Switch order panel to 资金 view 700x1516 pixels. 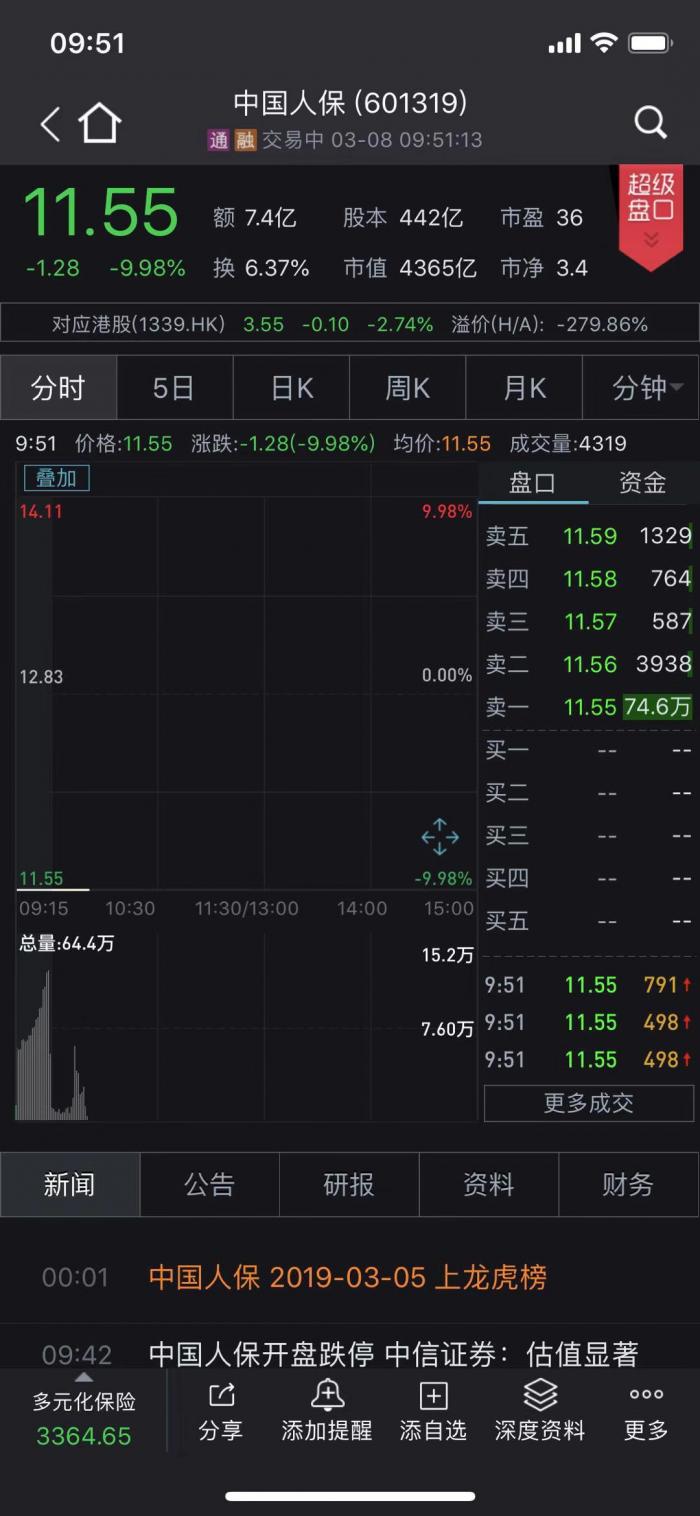642,483
